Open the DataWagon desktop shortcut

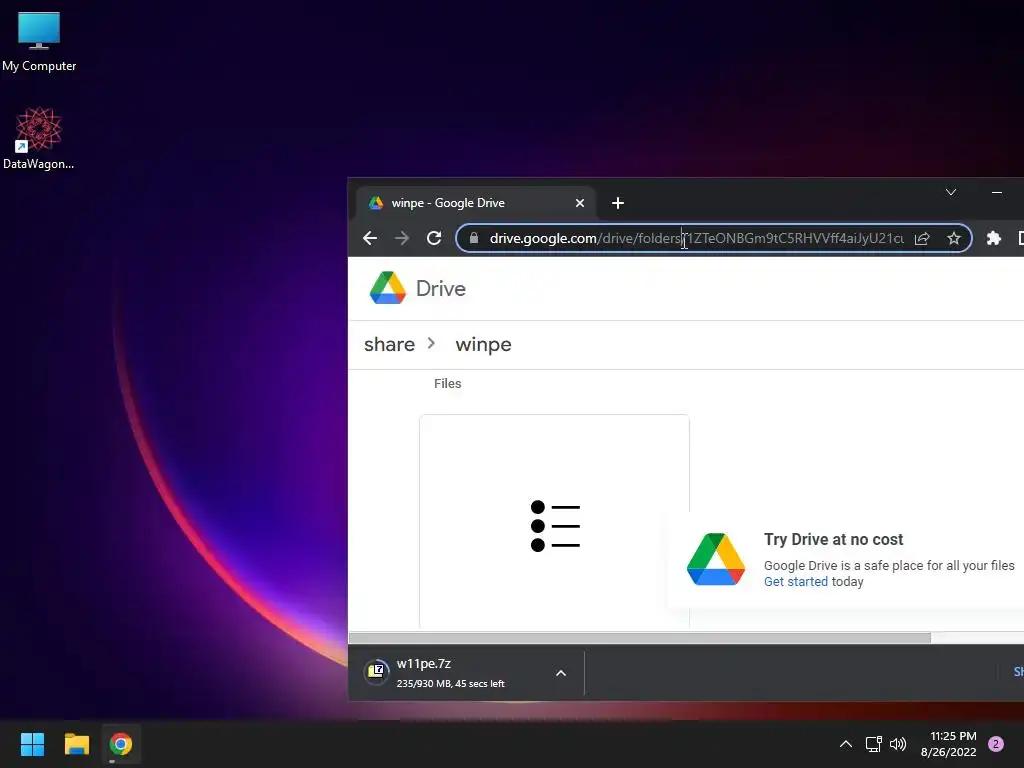tap(39, 138)
